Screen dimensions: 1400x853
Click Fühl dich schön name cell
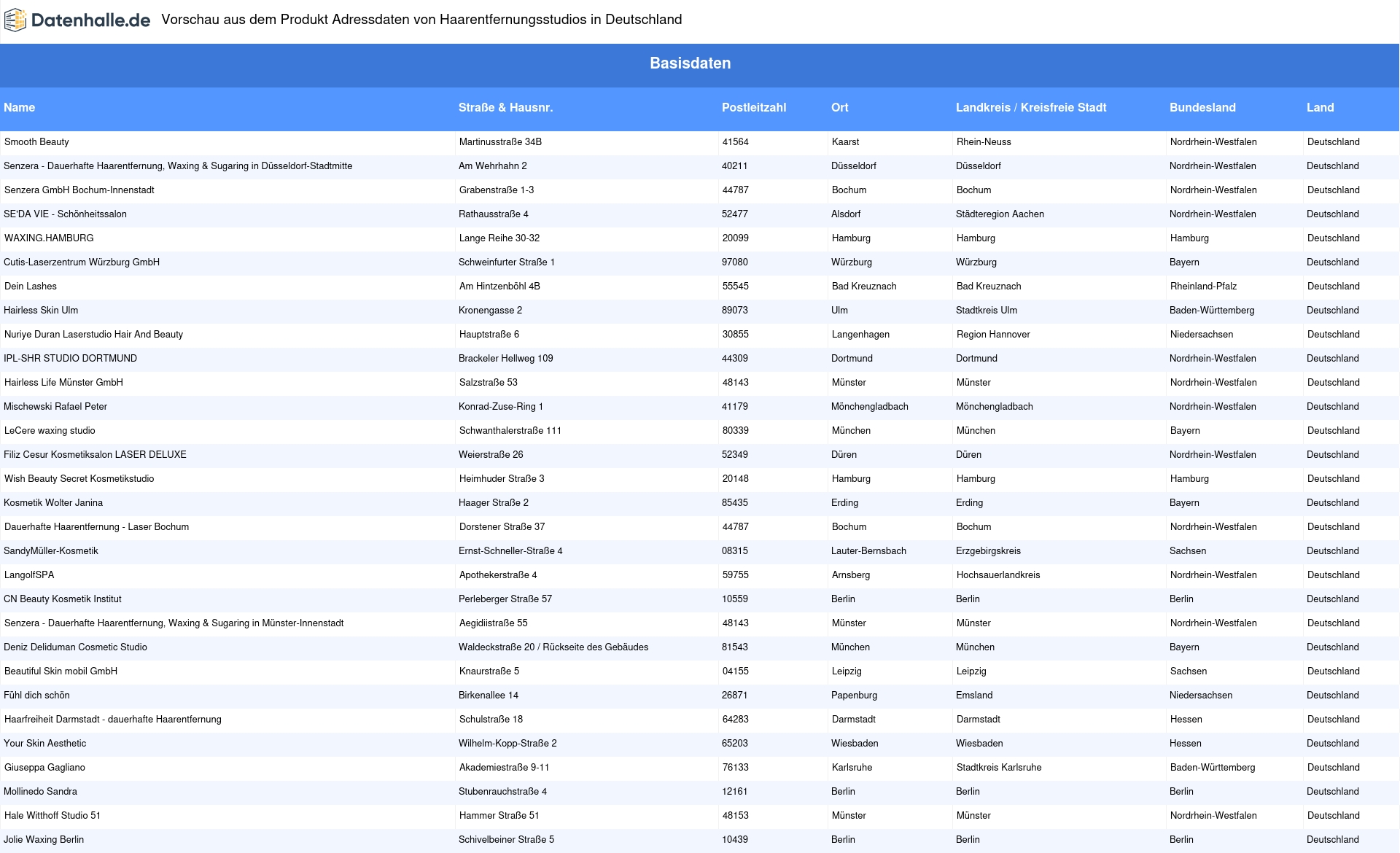coord(36,696)
